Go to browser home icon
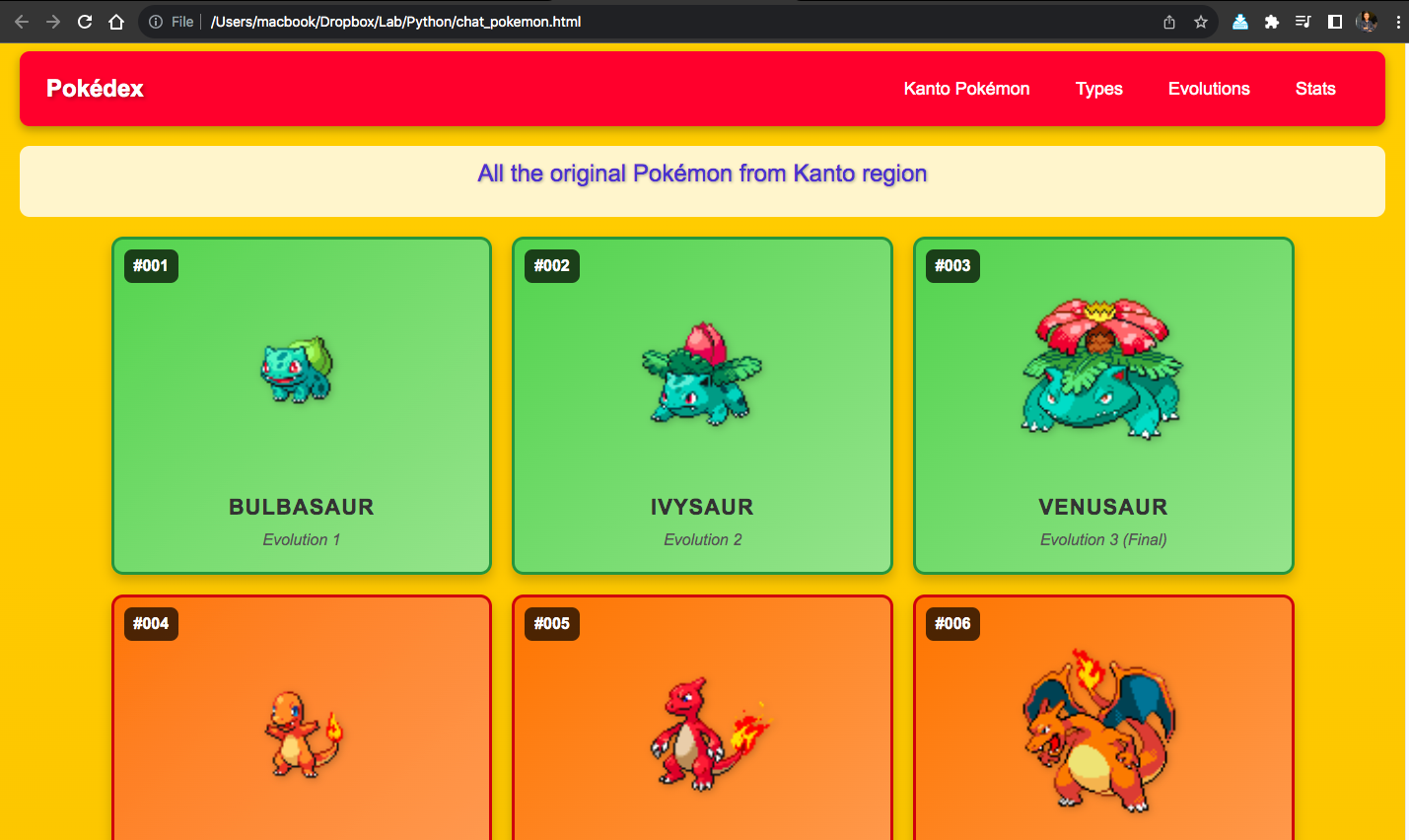Image resolution: width=1409 pixels, height=840 pixels. (116, 22)
